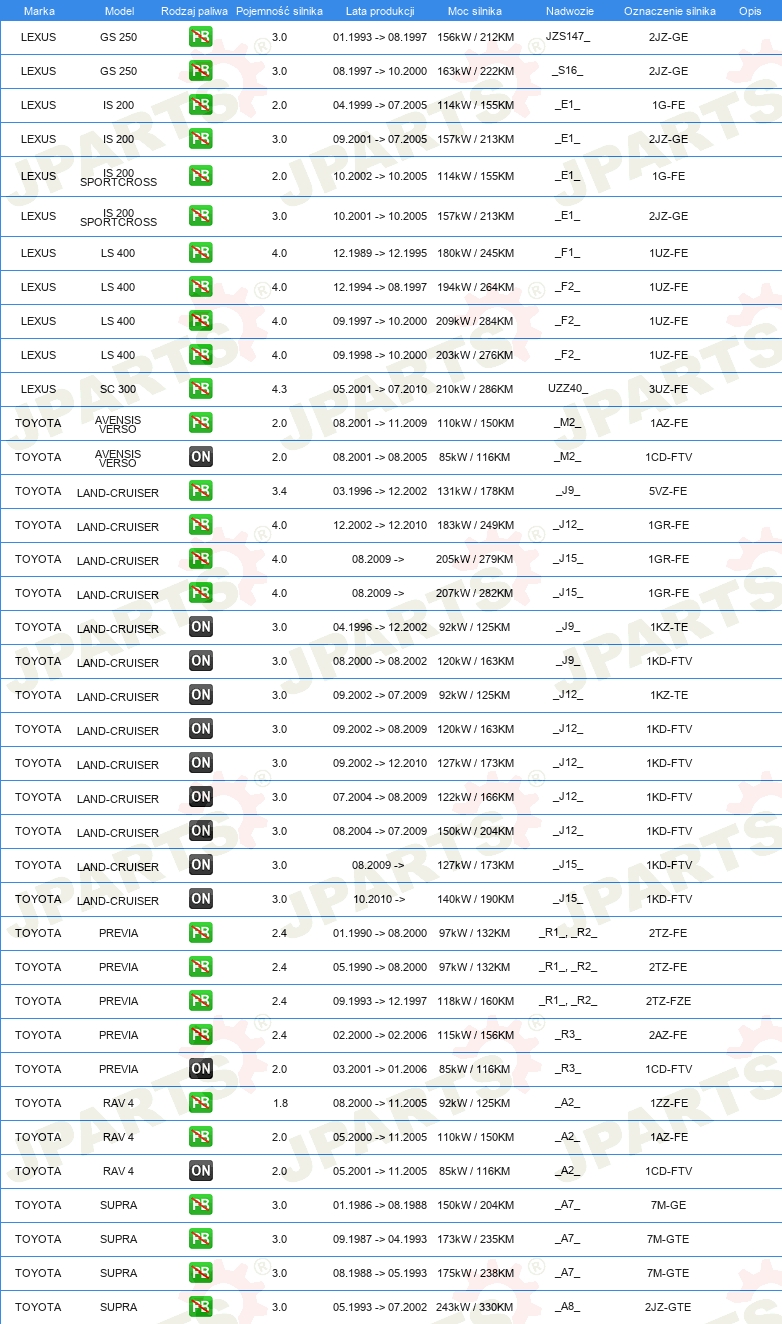Click the 243kW / 330KM power cell
Image resolution: width=782 pixels, height=1324 pixels.
[x=475, y=1307]
